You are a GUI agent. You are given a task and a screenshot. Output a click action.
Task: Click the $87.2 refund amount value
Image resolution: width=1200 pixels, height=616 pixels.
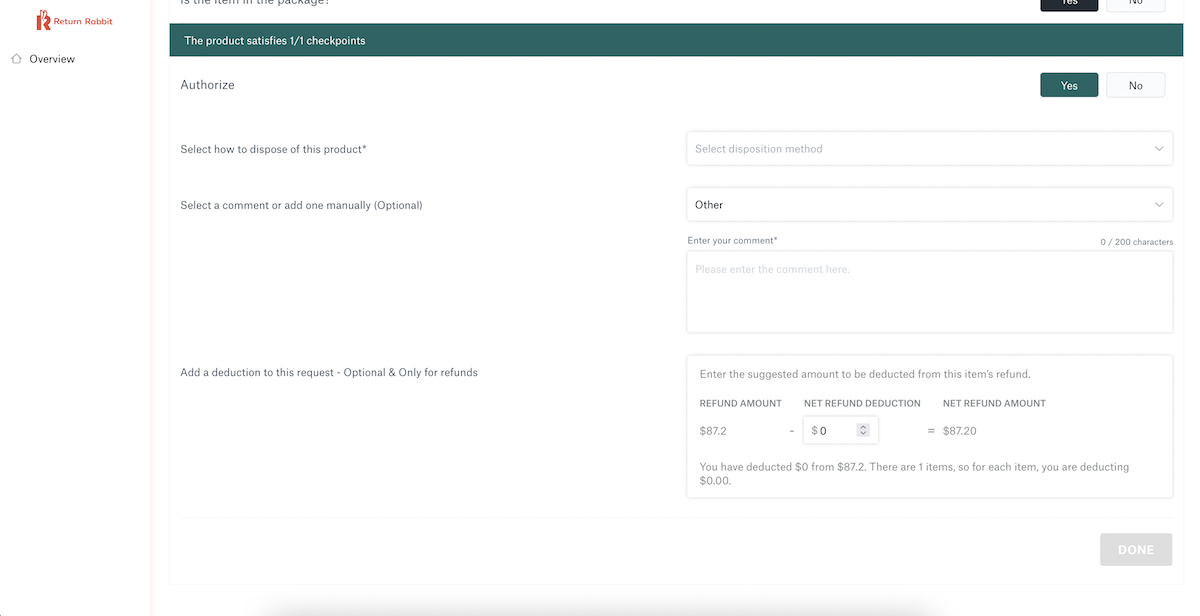(x=713, y=431)
